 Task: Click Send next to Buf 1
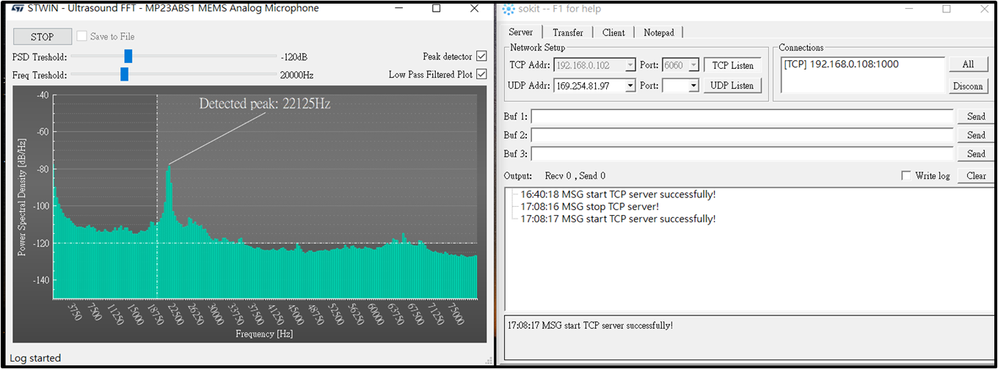[x=975, y=116]
